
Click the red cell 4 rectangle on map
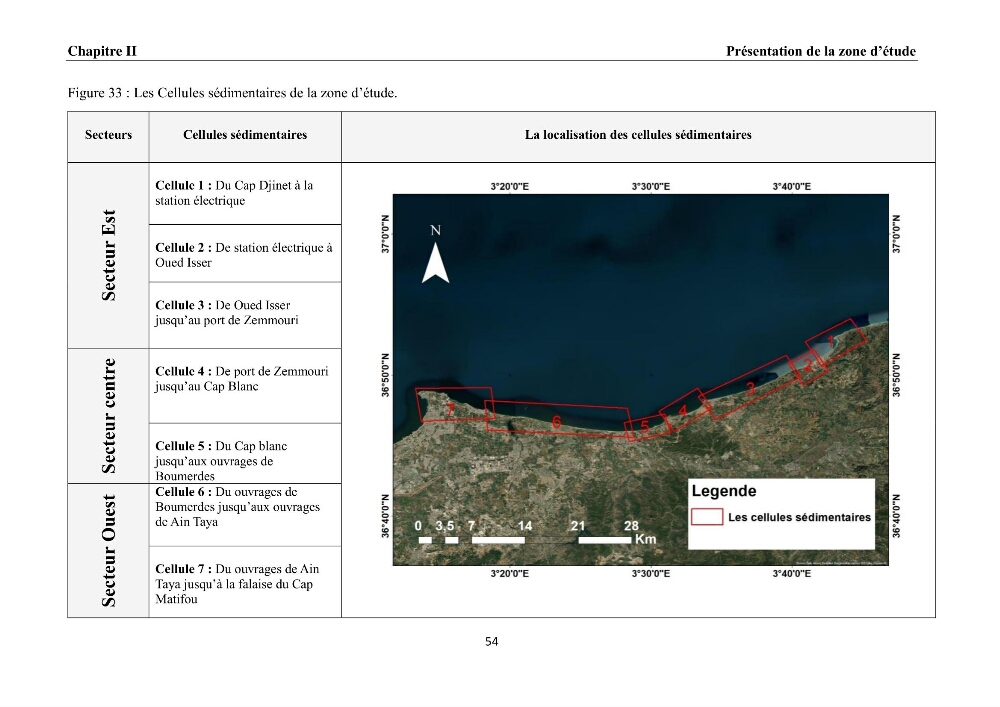pos(684,411)
